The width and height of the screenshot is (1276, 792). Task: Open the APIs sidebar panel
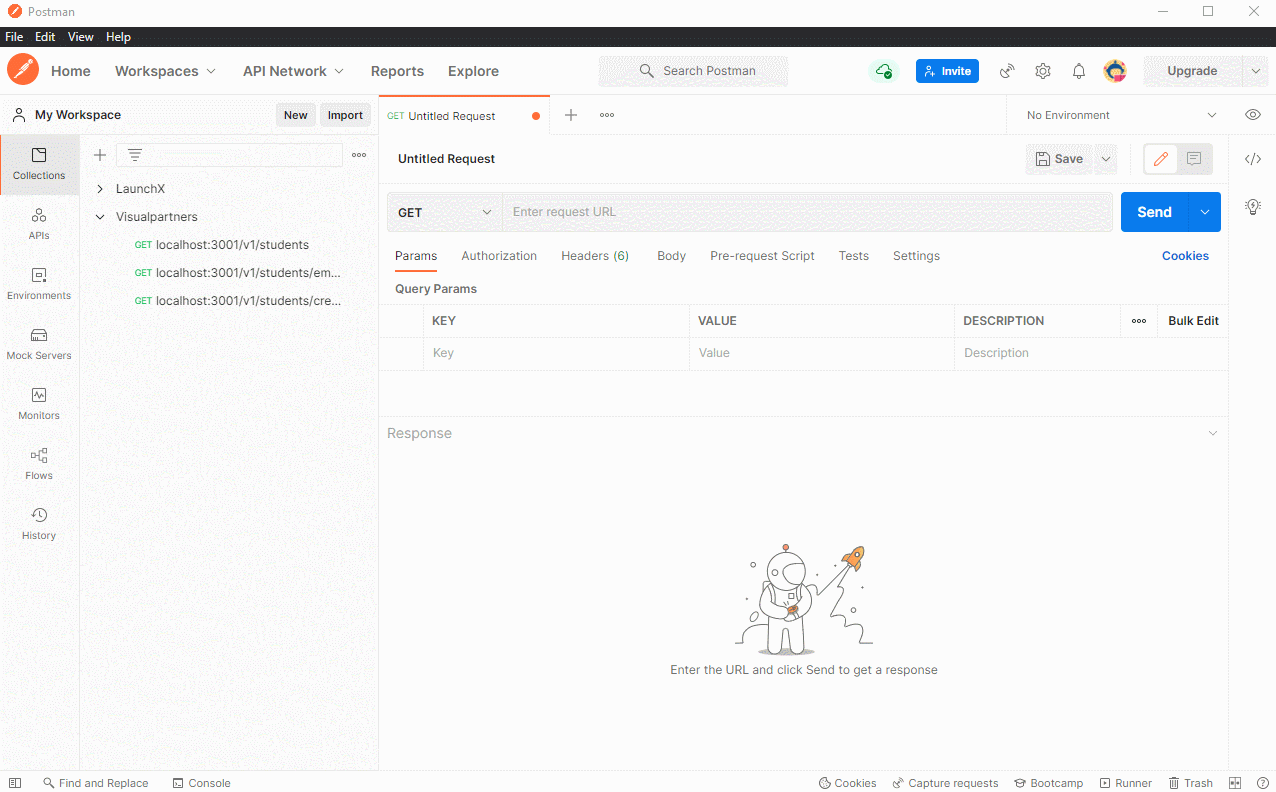point(39,225)
